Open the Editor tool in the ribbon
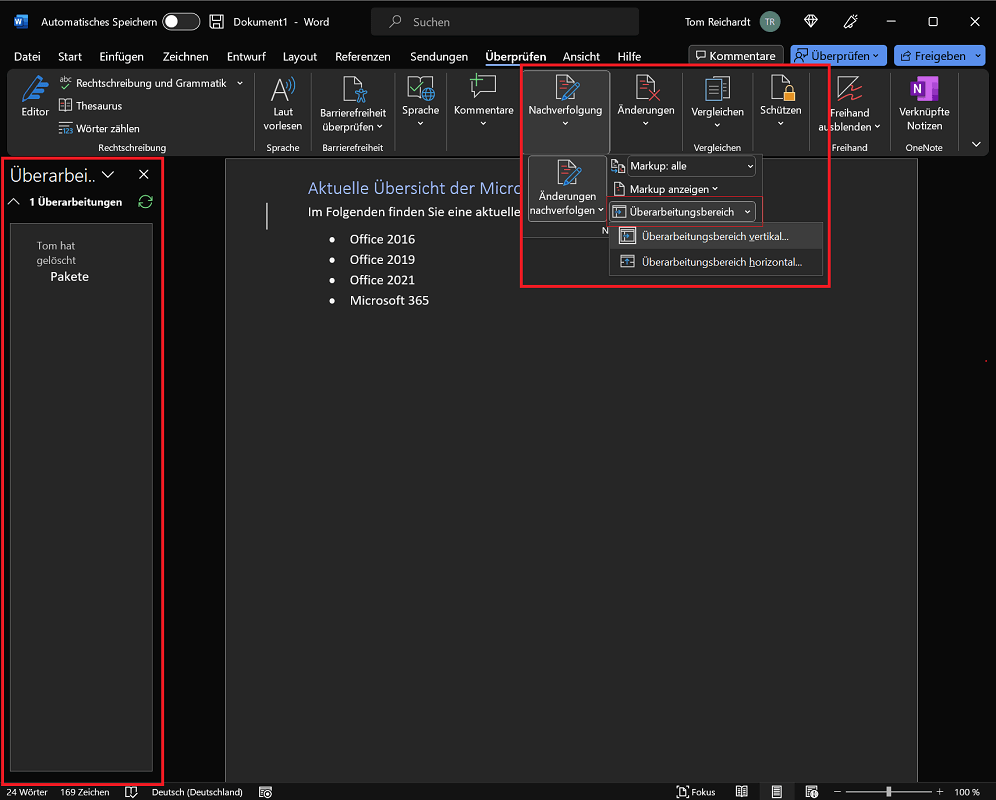This screenshot has width=996, height=800. pos(35,97)
